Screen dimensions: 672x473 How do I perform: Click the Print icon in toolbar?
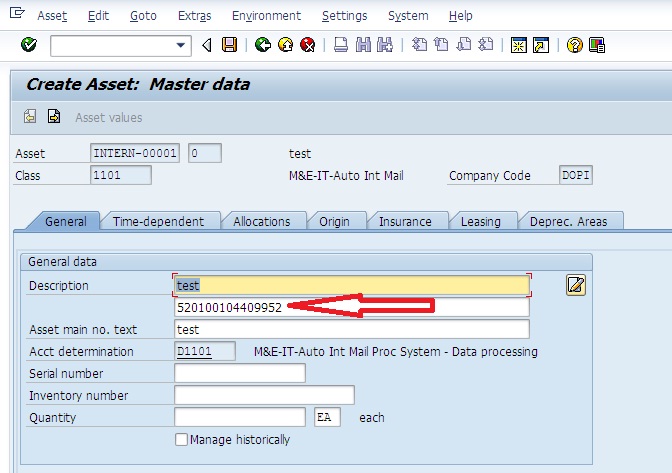341,45
